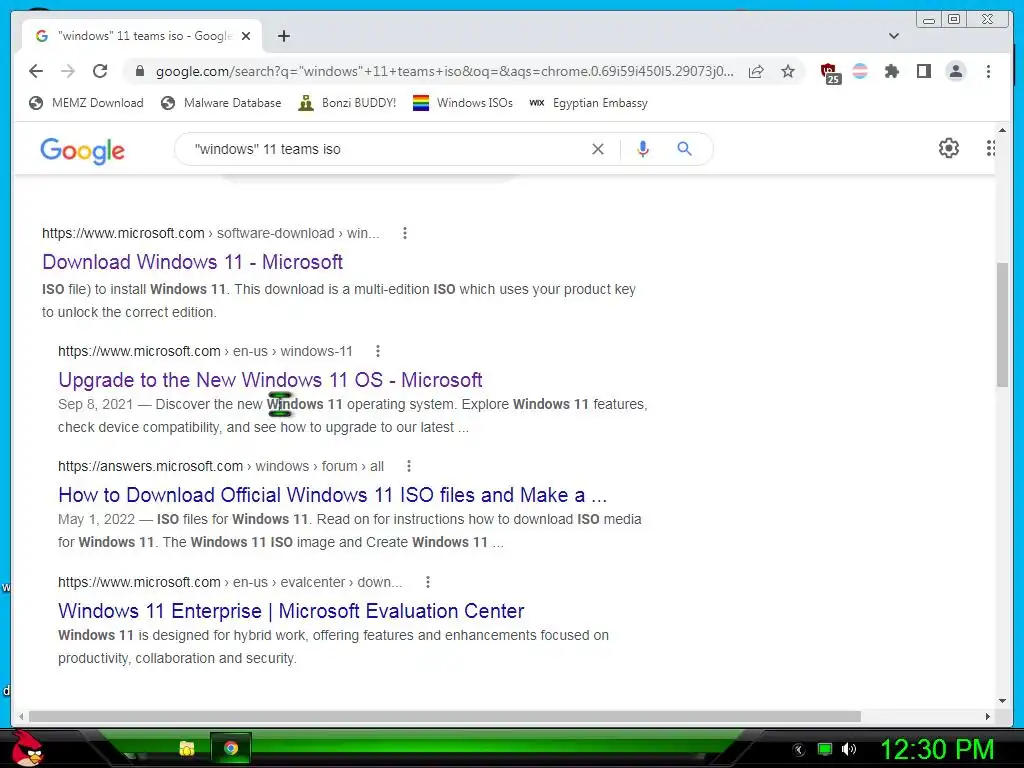Image resolution: width=1024 pixels, height=768 pixels.
Task: Submit search with the magnifier icon
Action: pos(684,149)
